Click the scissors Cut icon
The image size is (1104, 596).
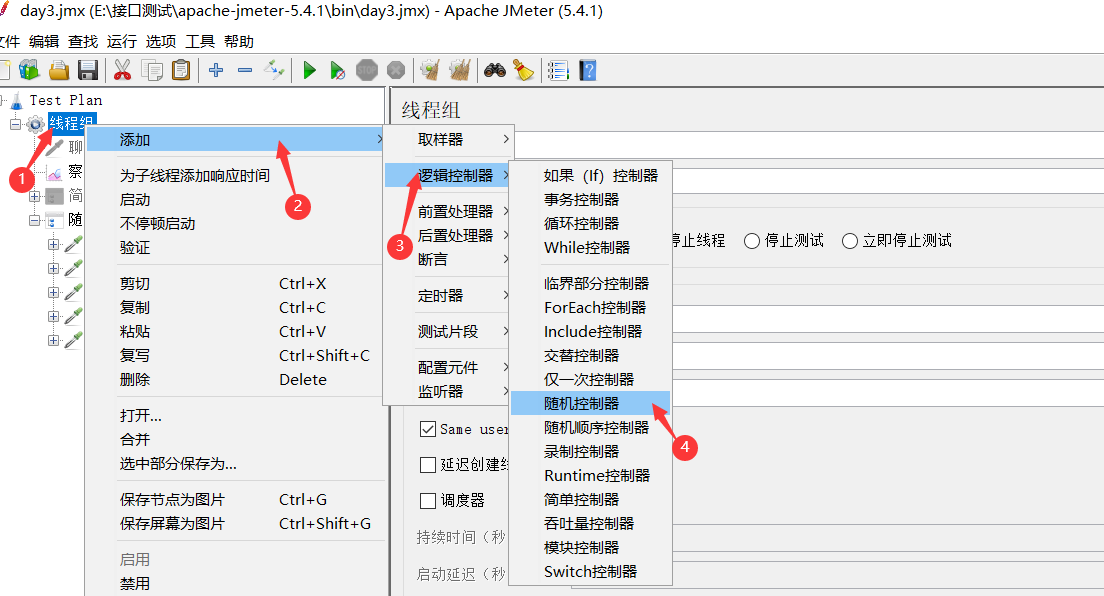pos(123,70)
